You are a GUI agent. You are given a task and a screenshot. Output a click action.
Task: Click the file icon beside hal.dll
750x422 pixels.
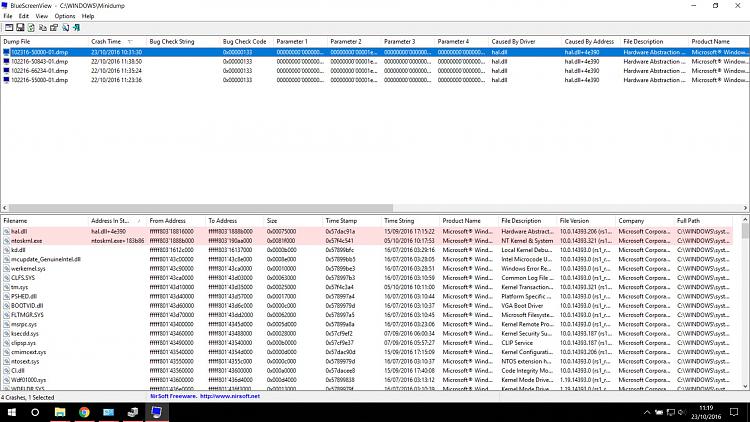coord(6,232)
